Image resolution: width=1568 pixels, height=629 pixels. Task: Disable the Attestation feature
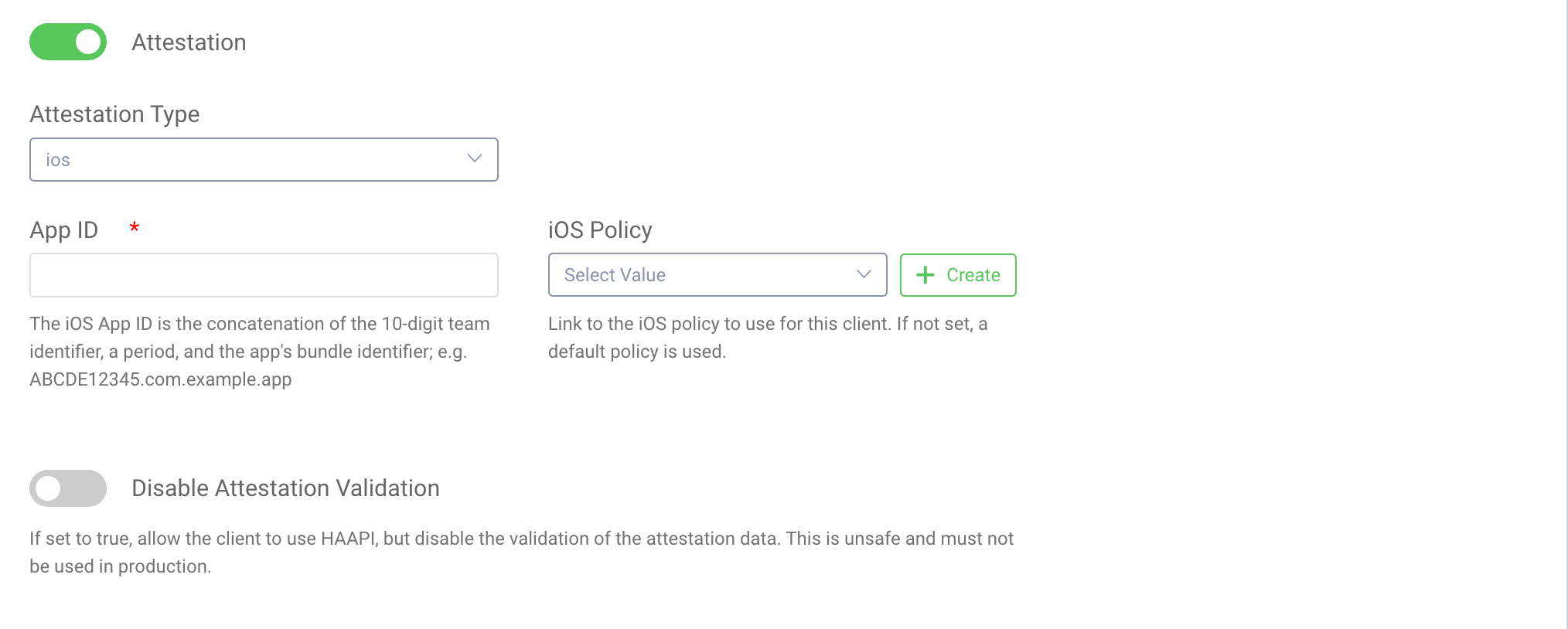point(68,42)
